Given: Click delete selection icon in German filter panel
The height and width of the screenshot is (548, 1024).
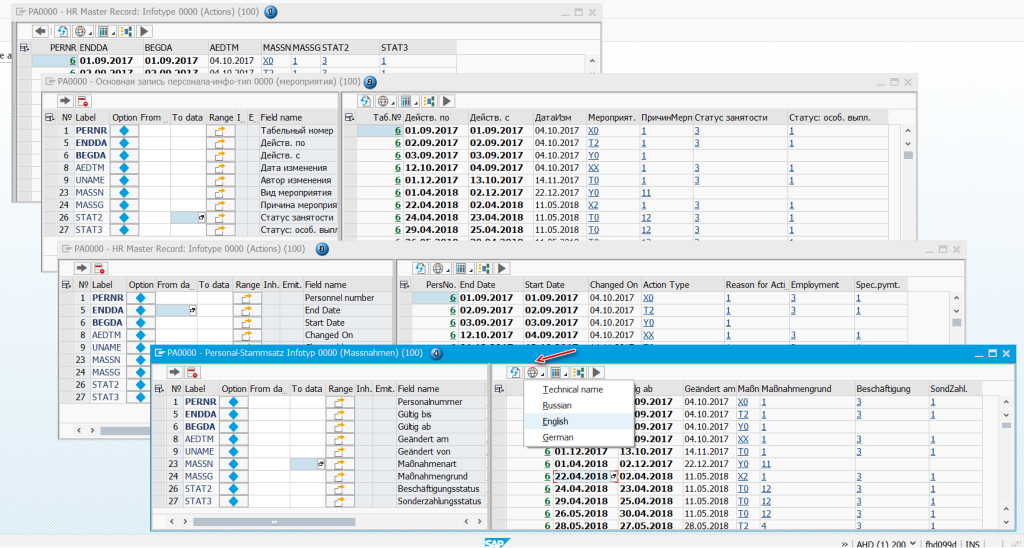Looking at the screenshot, I should click(192, 372).
